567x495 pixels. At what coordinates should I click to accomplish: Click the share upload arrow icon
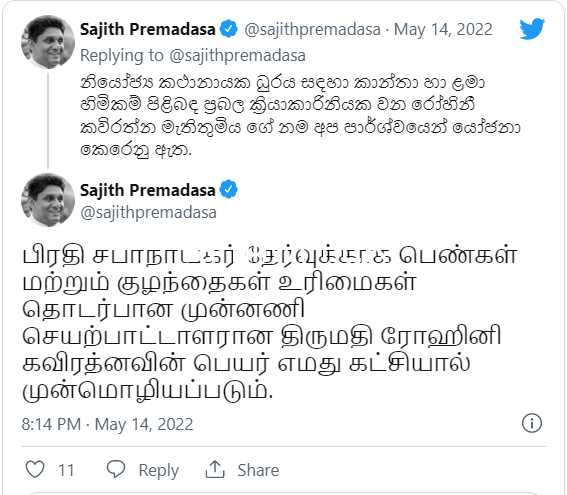pyautogui.click(x=215, y=469)
